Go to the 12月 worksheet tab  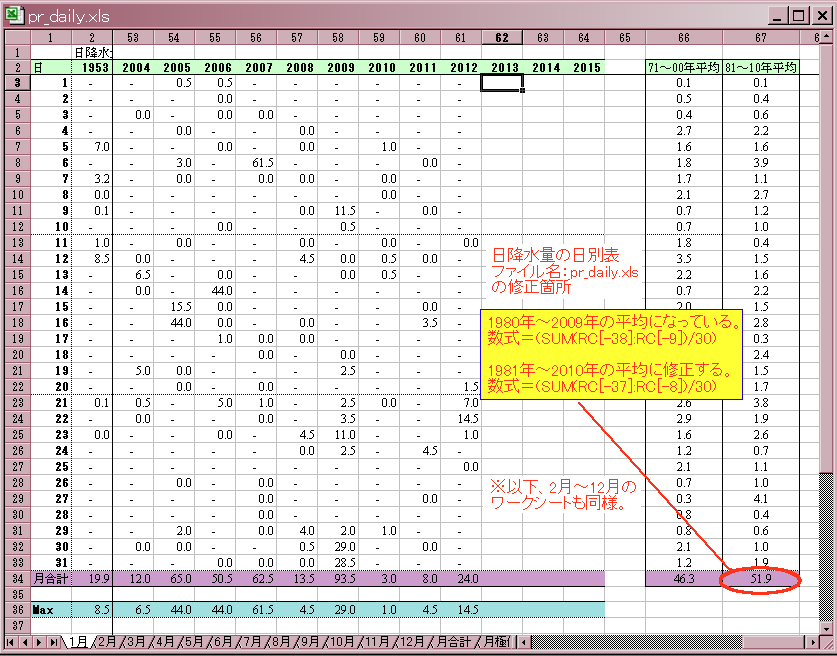tap(414, 642)
